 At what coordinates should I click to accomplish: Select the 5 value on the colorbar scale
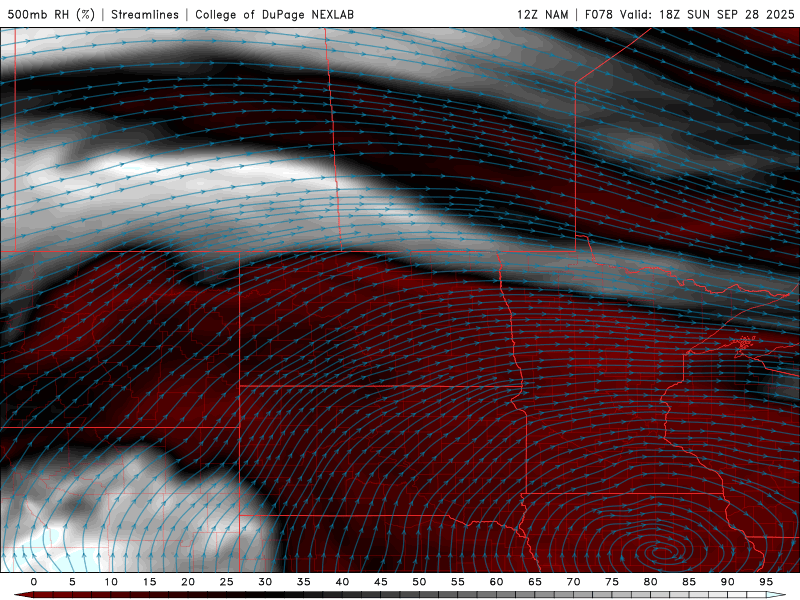click(72, 582)
